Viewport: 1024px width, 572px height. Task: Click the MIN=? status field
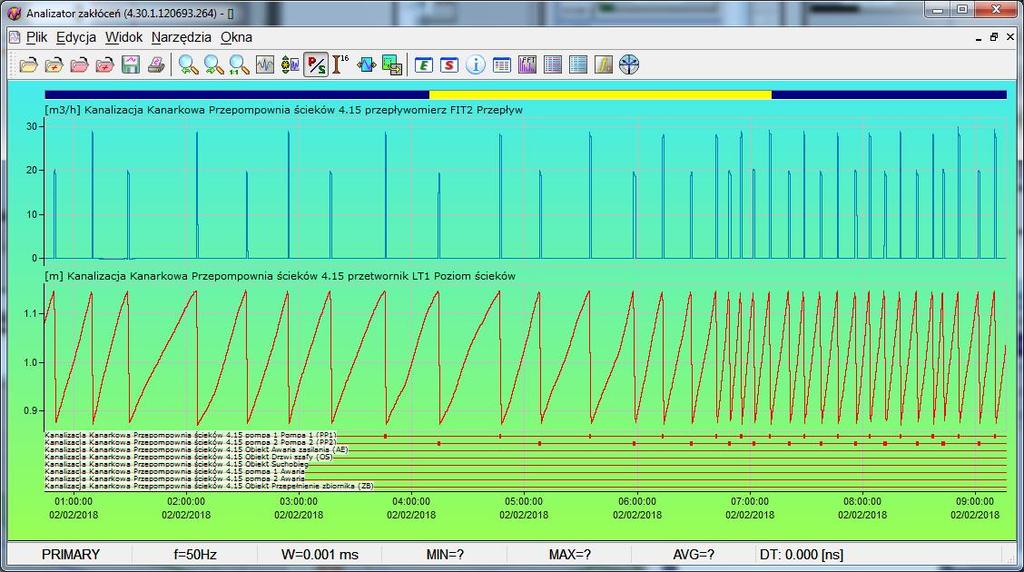click(x=445, y=554)
